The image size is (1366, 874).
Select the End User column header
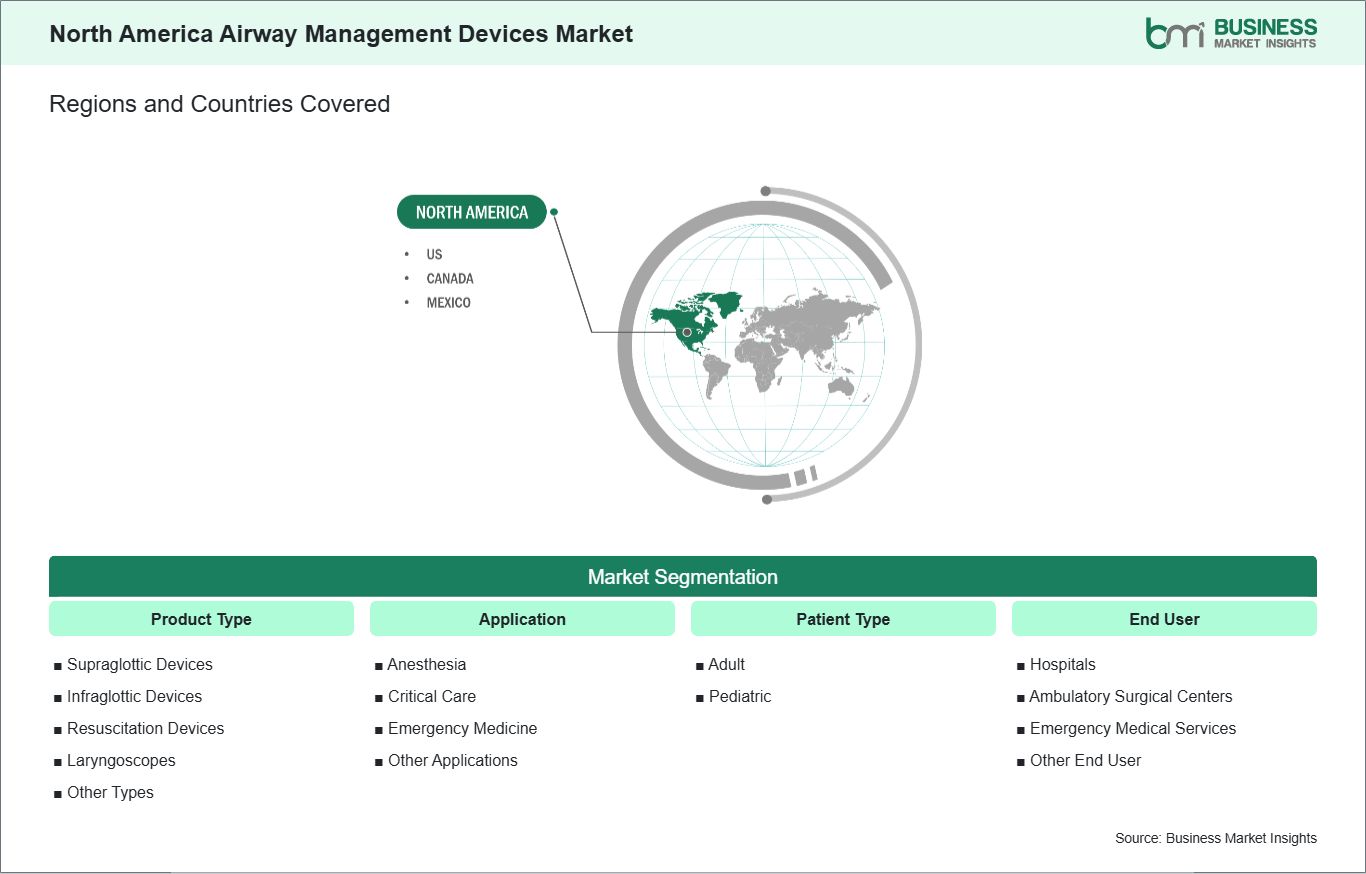coord(1164,619)
